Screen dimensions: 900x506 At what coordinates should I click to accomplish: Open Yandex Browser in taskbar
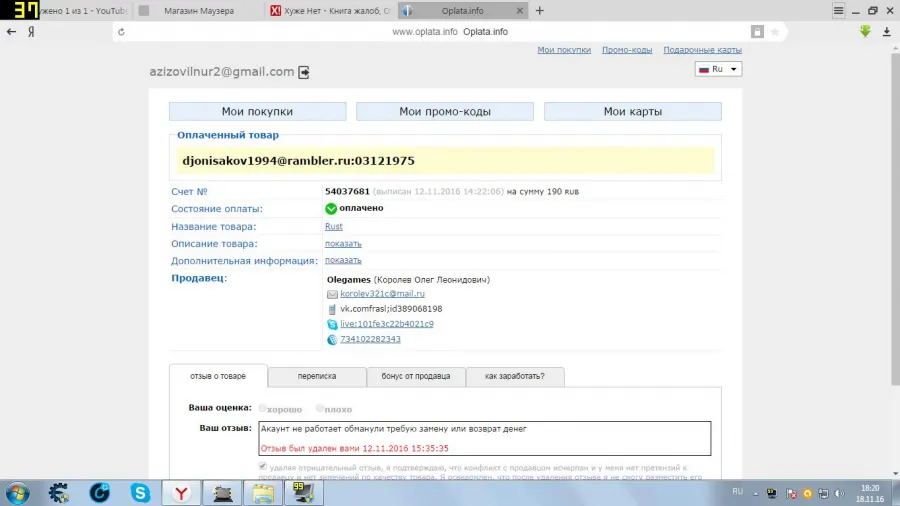[181, 493]
